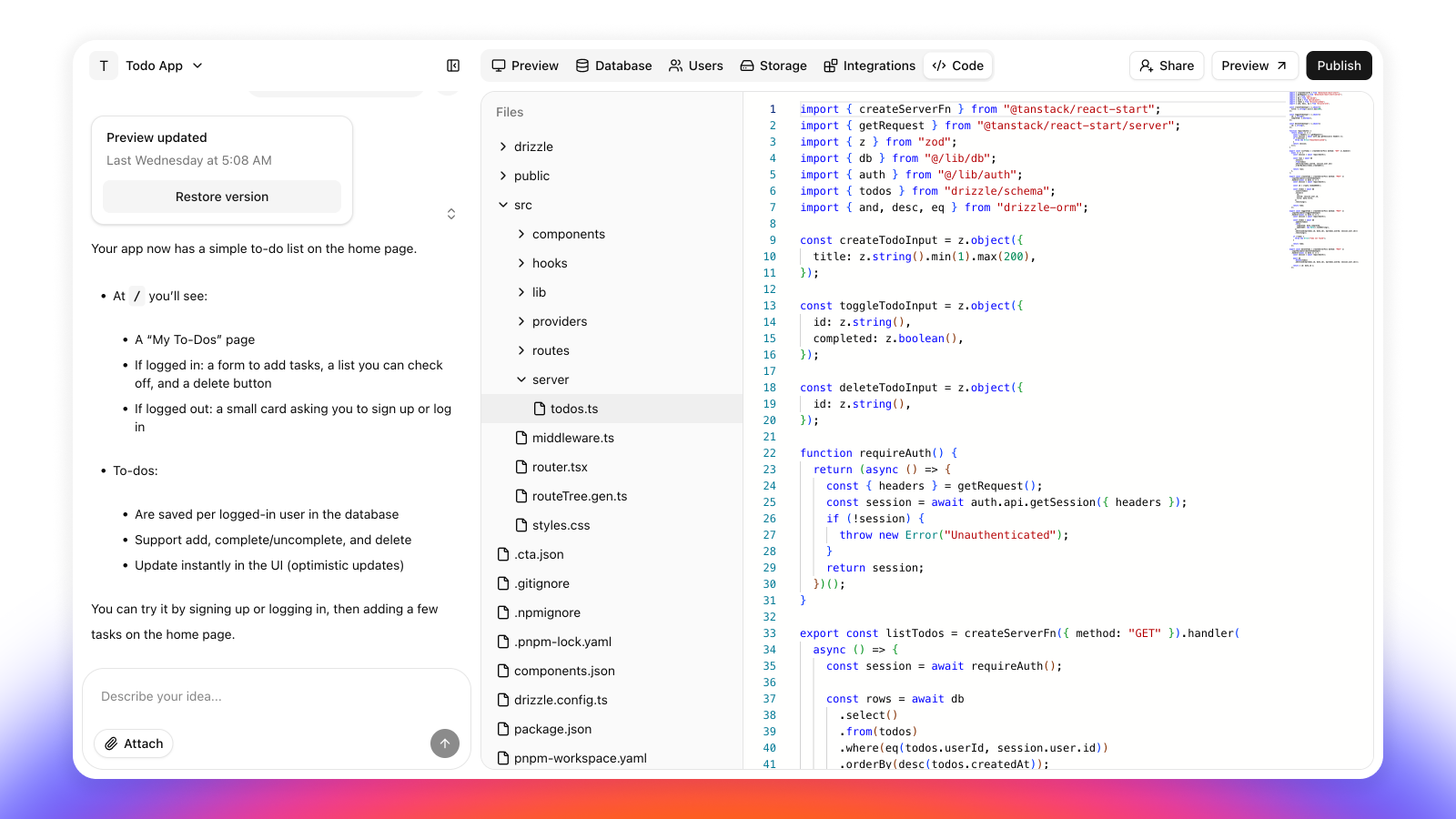Viewport: 1456px width, 819px height.
Task: Open the Integrations tab
Action: click(869, 66)
